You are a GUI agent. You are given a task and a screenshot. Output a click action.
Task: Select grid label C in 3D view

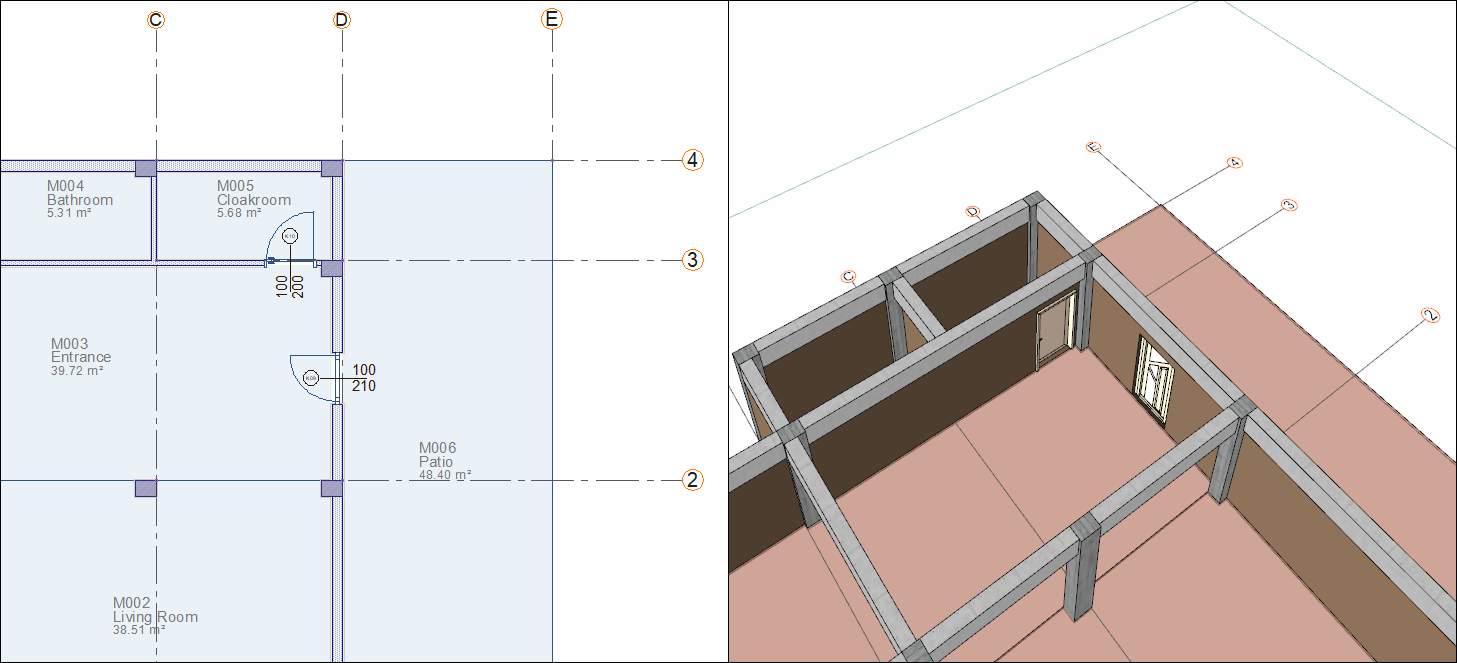coord(849,277)
